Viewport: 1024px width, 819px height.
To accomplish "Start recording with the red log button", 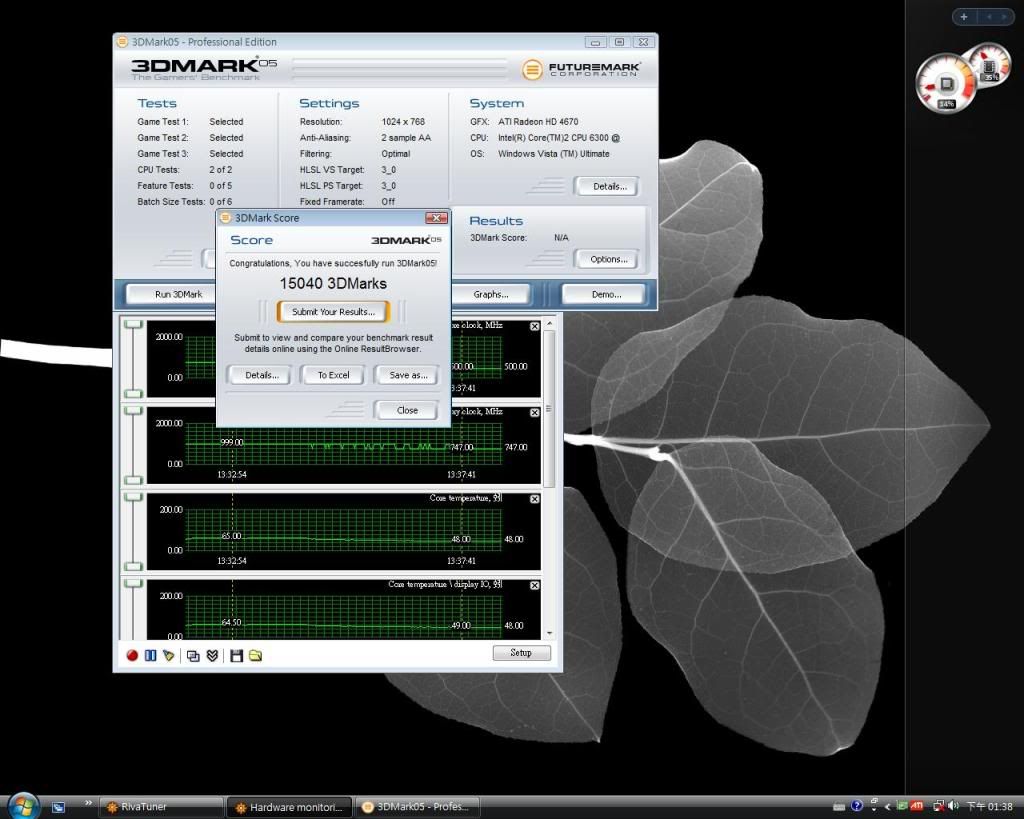I will (132, 655).
